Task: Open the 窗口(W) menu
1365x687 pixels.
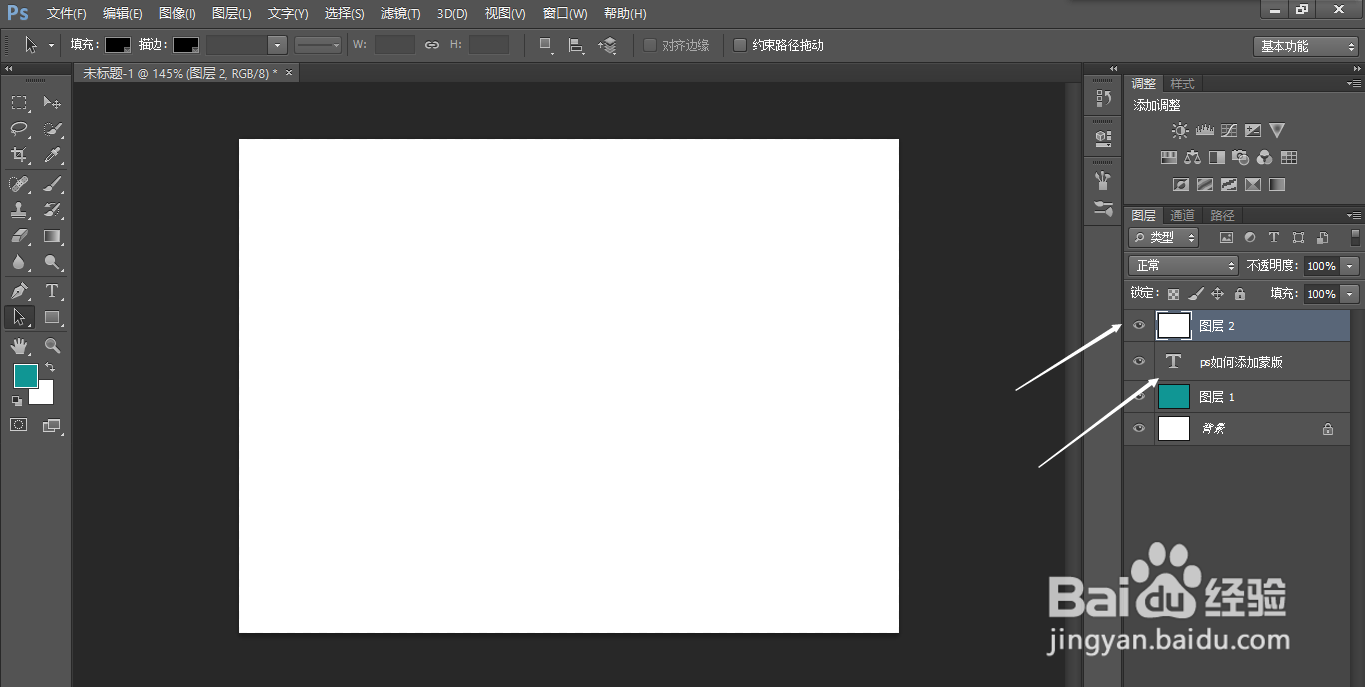Action: click(x=565, y=14)
